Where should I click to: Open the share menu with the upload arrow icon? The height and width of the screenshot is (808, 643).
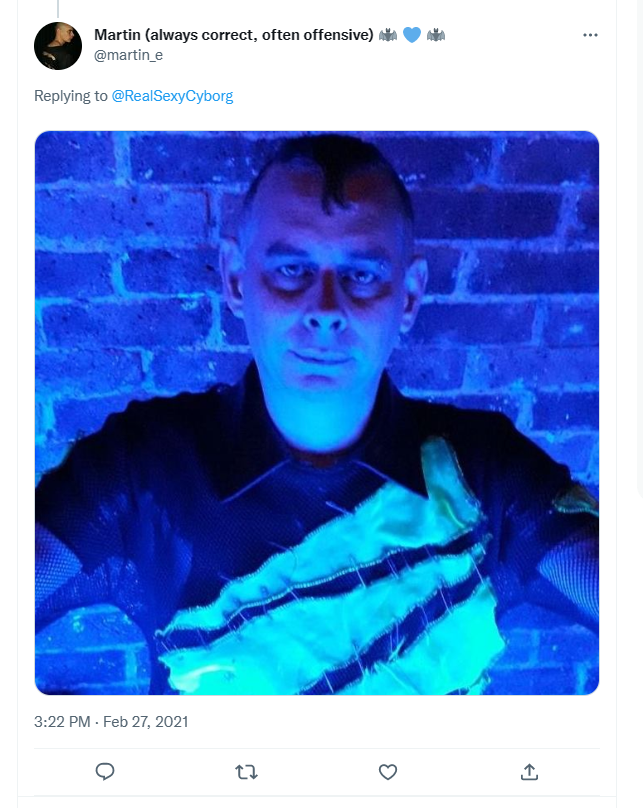tap(529, 771)
